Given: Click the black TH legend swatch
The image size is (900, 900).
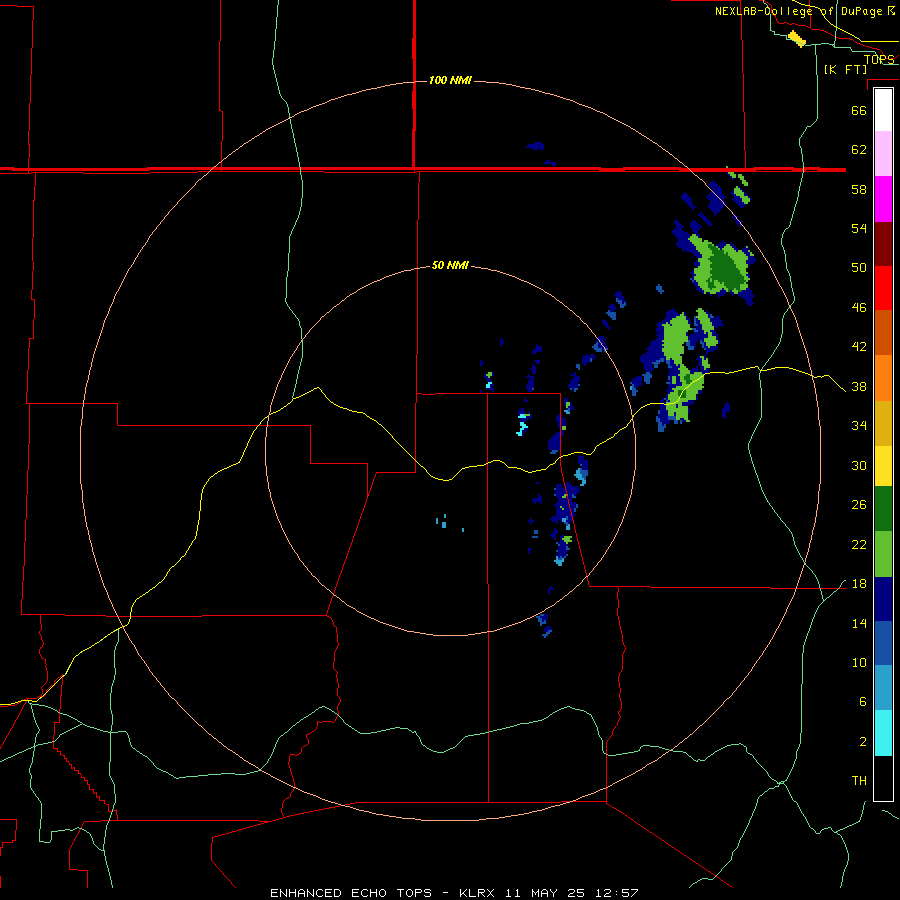Looking at the screenshot, I should [x=883, y=778].
